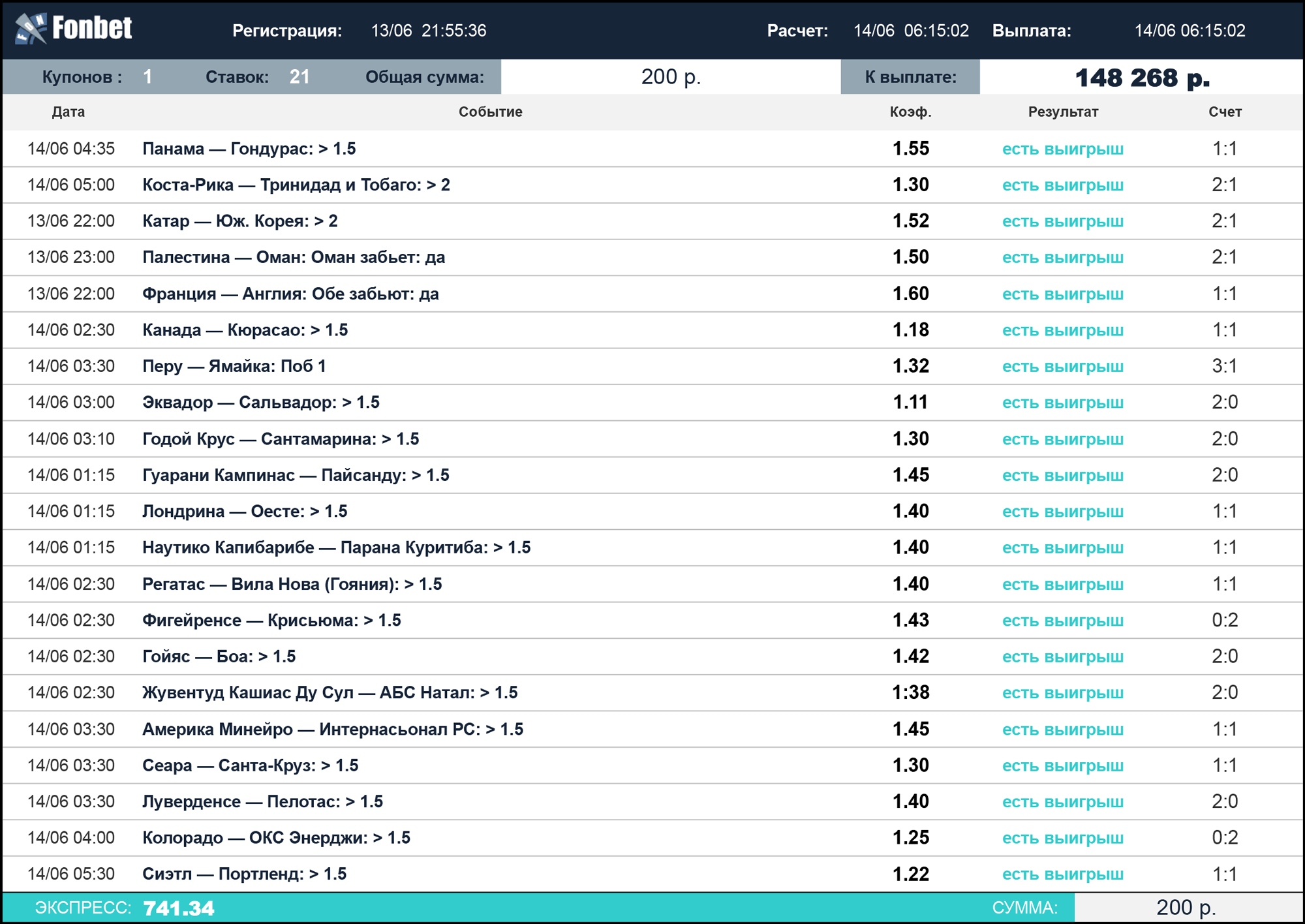Click the Расчет time value
The height and width of the screenshot is (924, 1305).
[911, 31]
